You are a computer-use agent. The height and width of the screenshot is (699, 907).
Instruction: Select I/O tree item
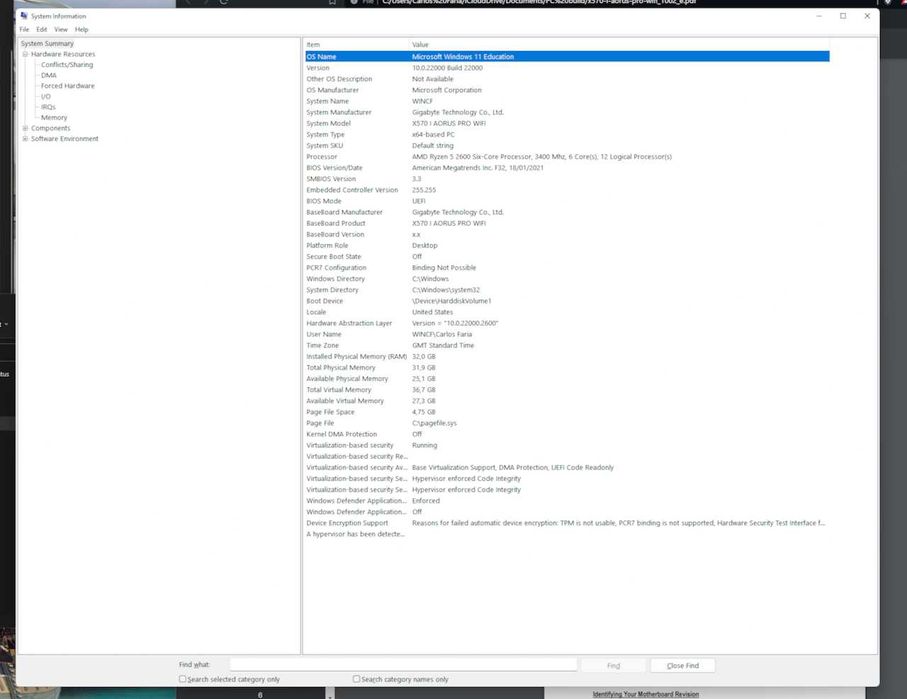46,97
